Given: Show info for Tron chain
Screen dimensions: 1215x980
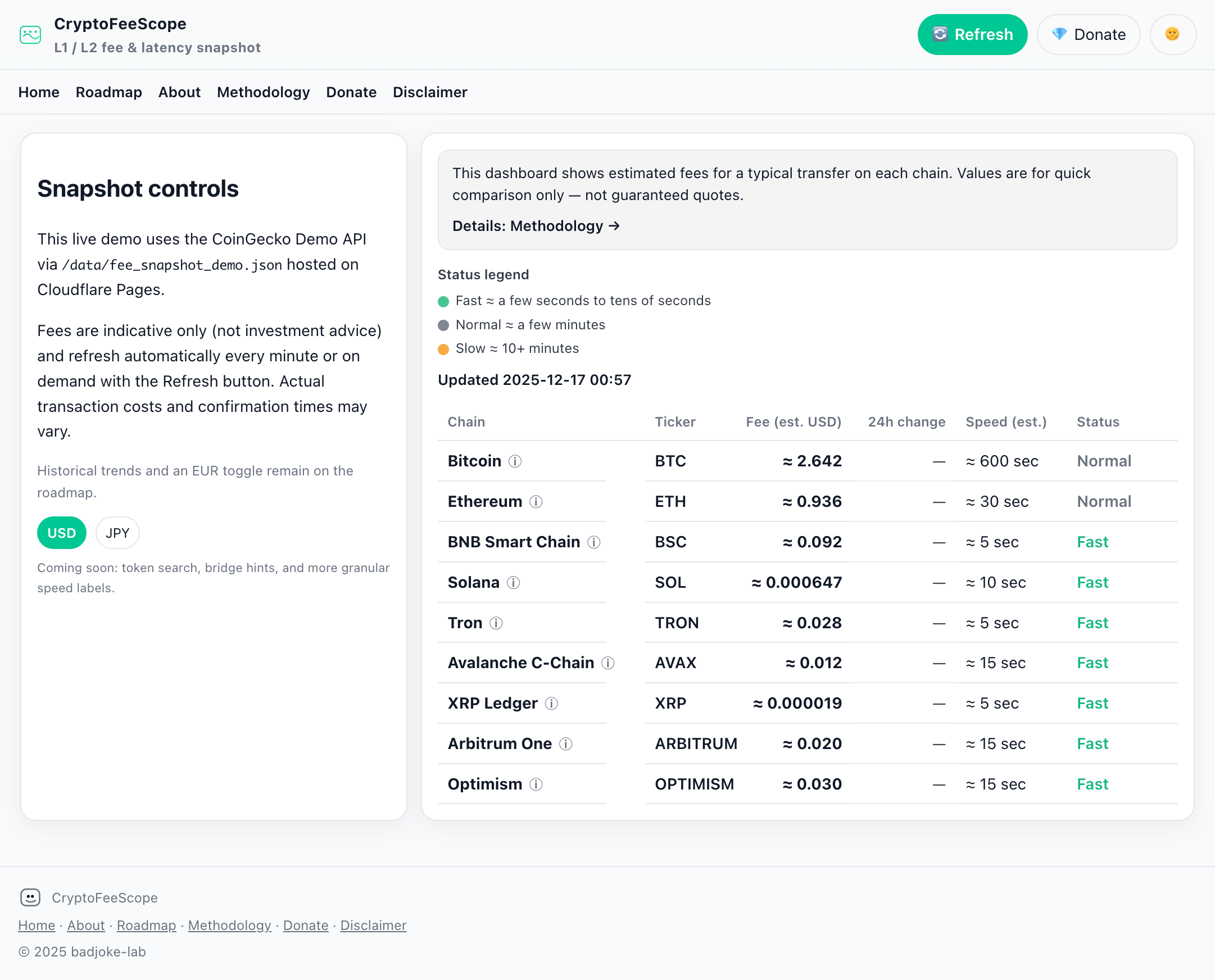Looking at the screenshot, I should tap(496, 623).
